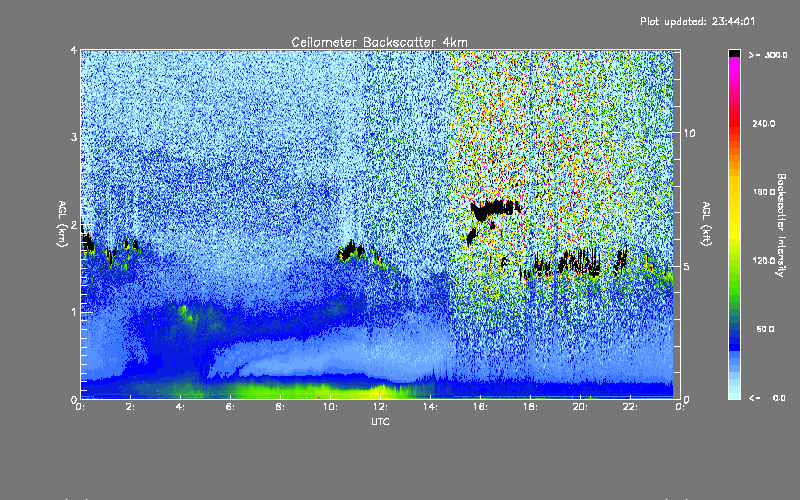Click the colorbar label '240.0'

point(763,123)
